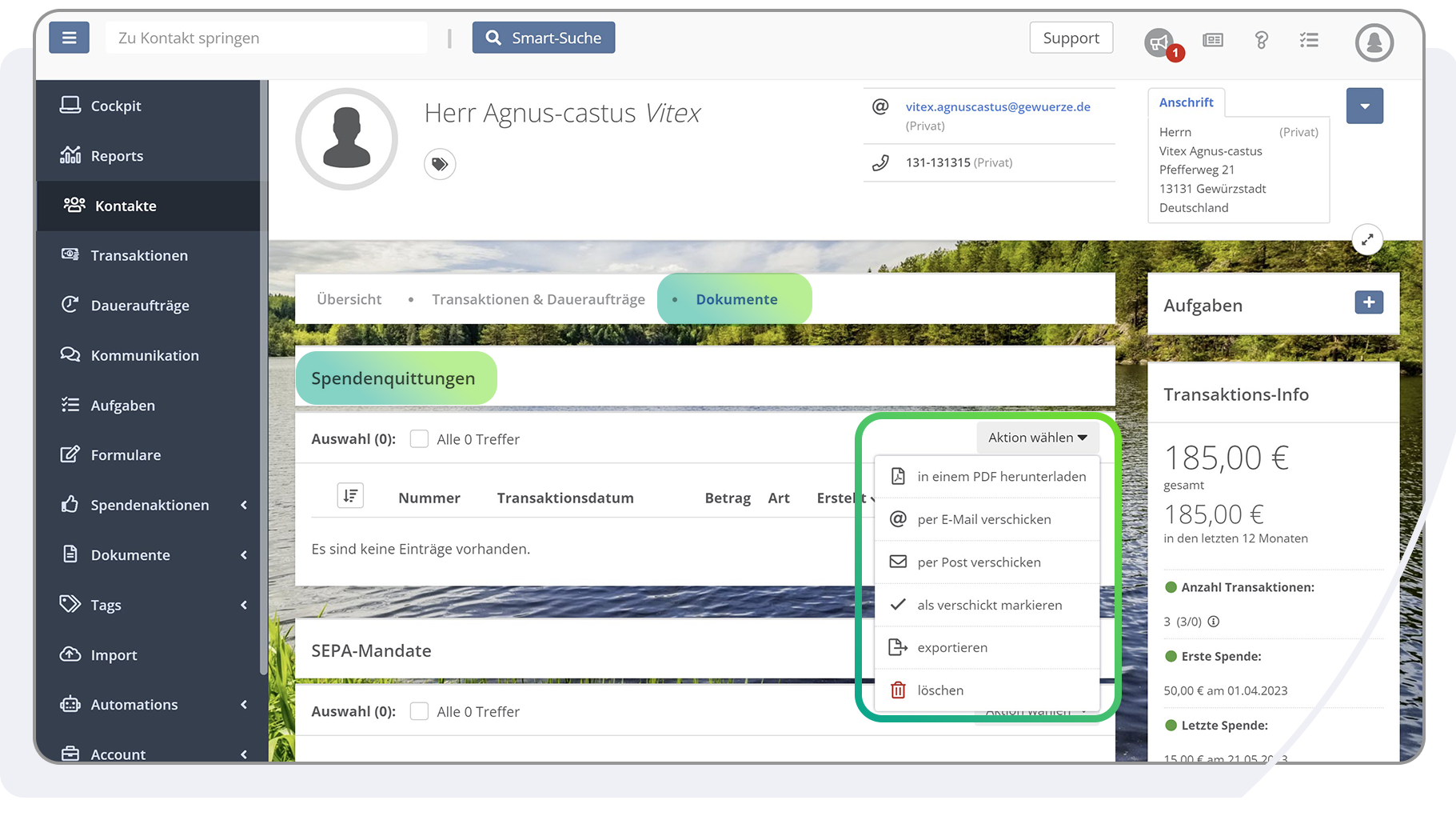Viewport: 1456px width, 820px height.
Task: Select the Dokumente tab
Action: [x=736, y=299]
